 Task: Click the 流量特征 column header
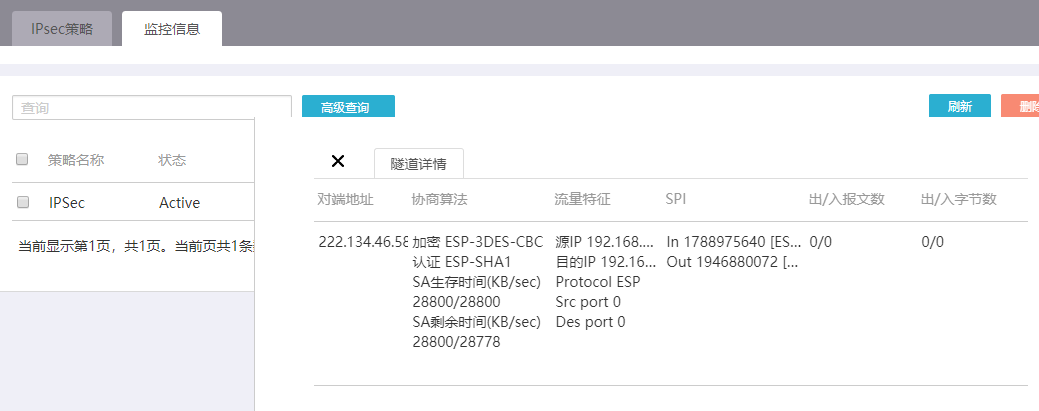[x=582, y=199]
